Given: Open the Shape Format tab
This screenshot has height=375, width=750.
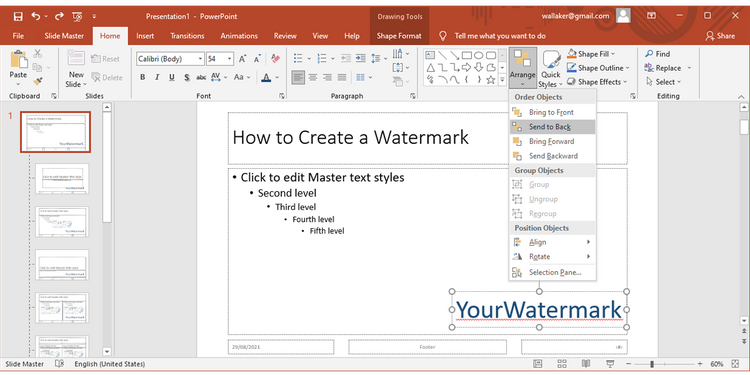Looking at the screenshot, I should pyautogui.click(x=399, y=36).
